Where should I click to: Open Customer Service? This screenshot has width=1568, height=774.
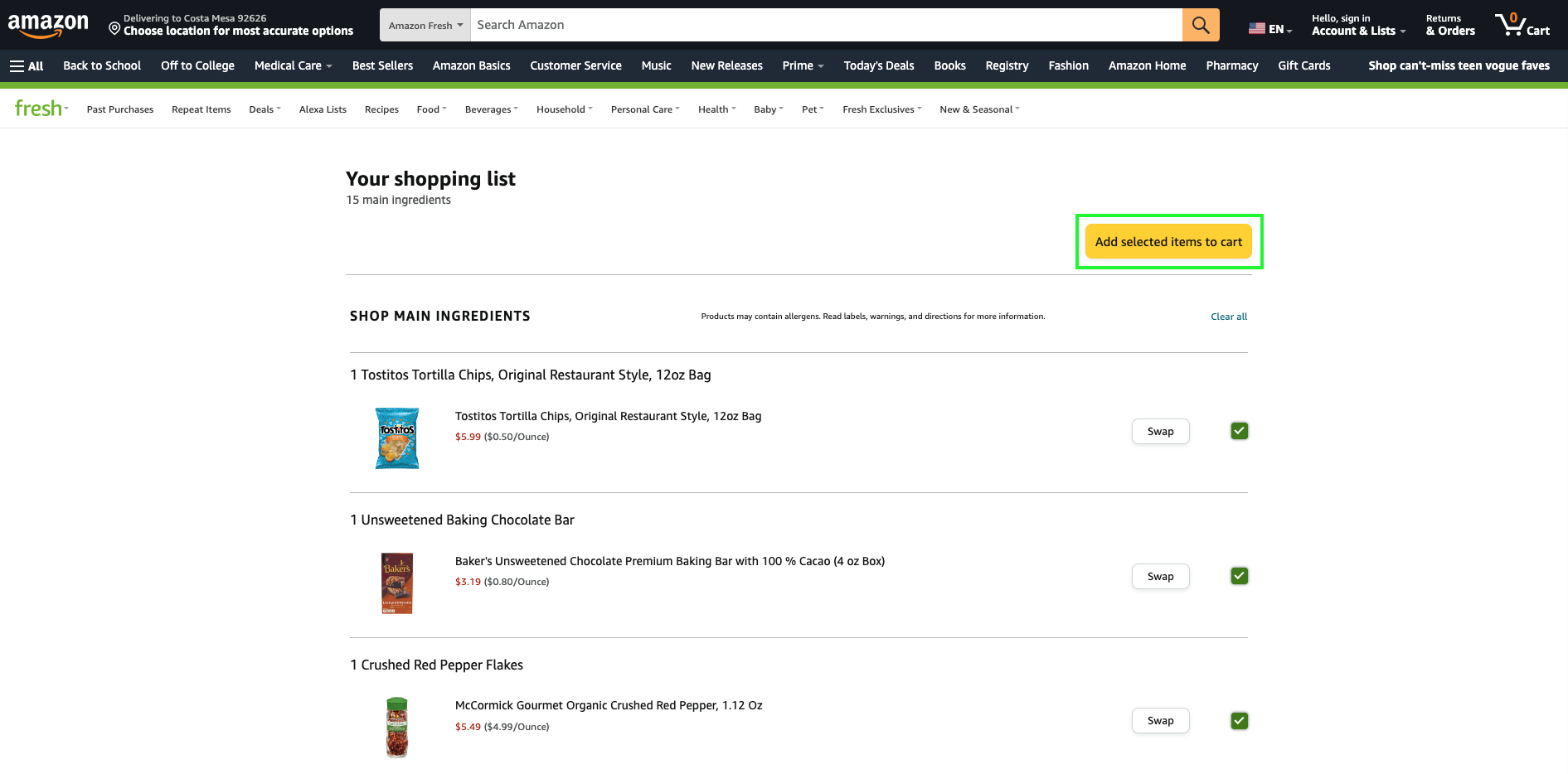pyautogui.click(x=575, y=66)
